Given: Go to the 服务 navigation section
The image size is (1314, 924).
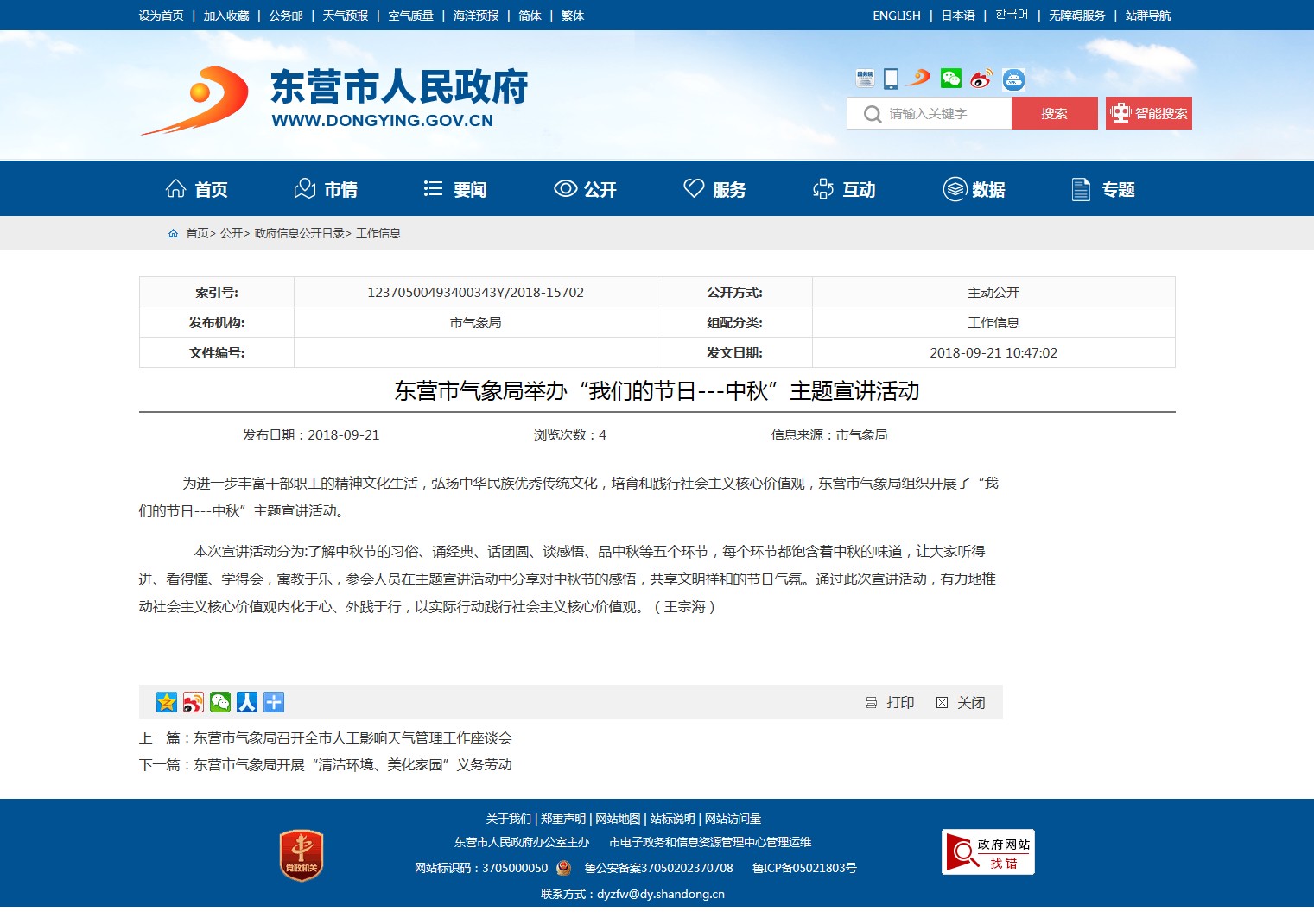Looking at the screenshot, I should coord(714,189).
